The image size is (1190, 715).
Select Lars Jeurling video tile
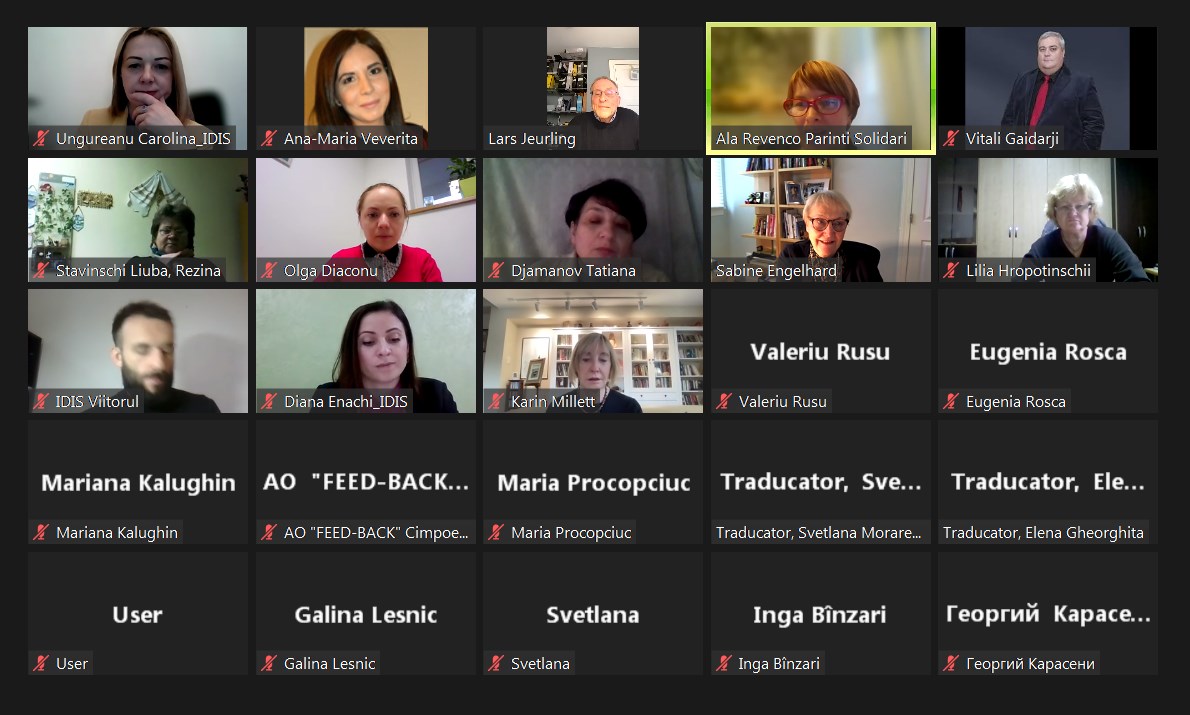point(593,89)
